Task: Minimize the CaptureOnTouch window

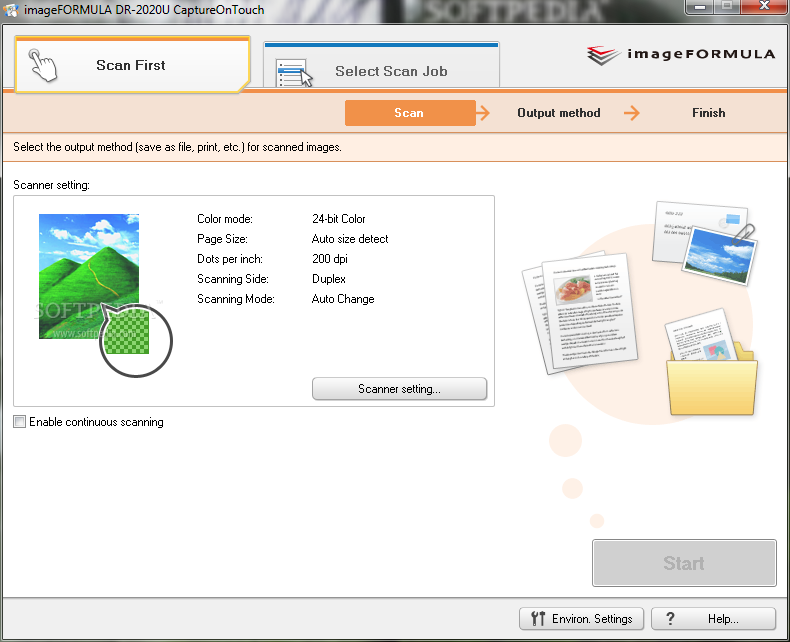Action: [700, 7]
